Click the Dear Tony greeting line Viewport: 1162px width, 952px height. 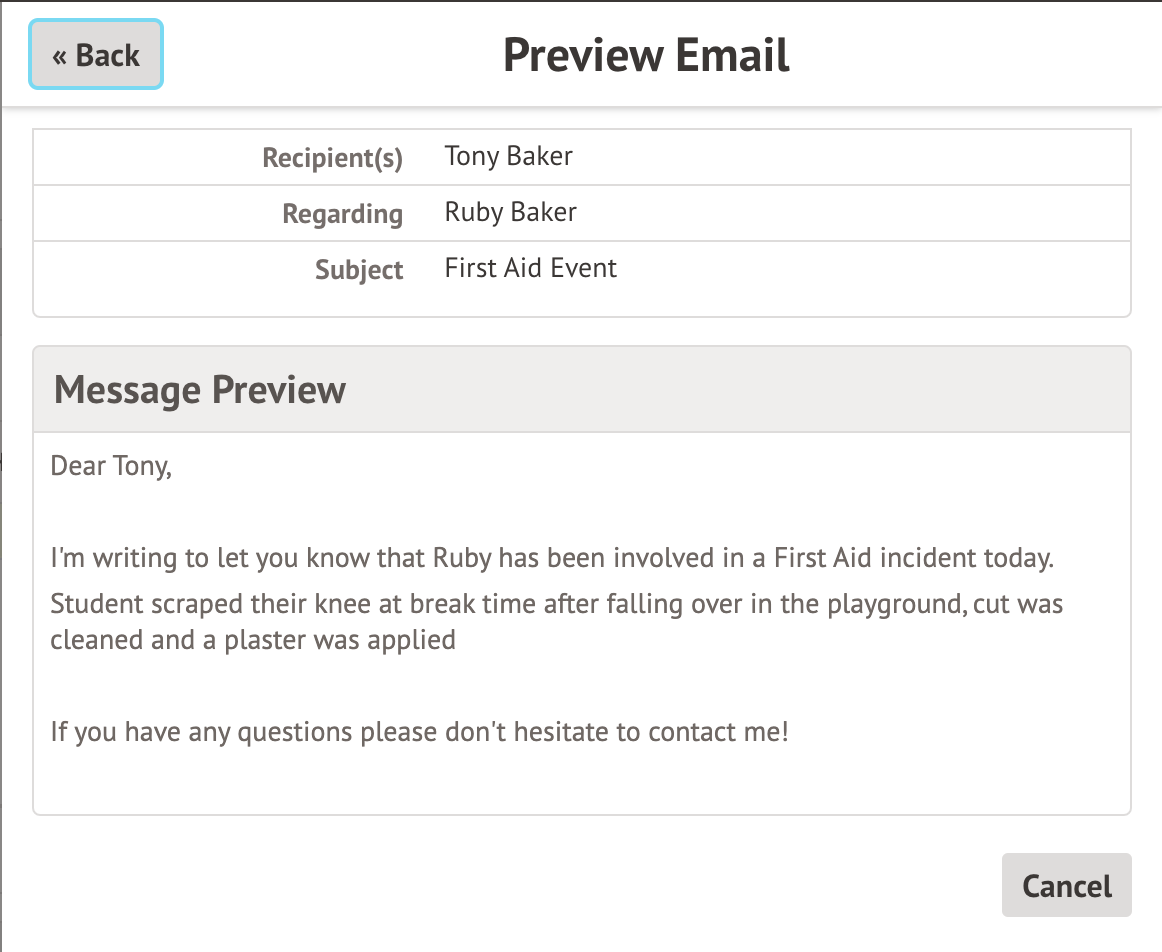click(x=111, y=466)
